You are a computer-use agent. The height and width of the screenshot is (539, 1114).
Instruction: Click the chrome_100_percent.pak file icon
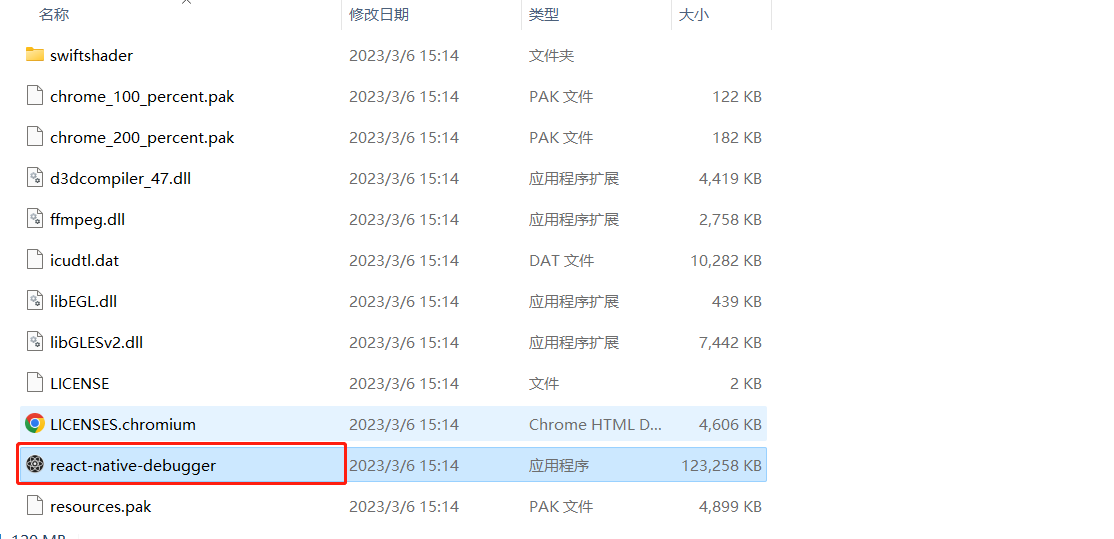point(35,96)
